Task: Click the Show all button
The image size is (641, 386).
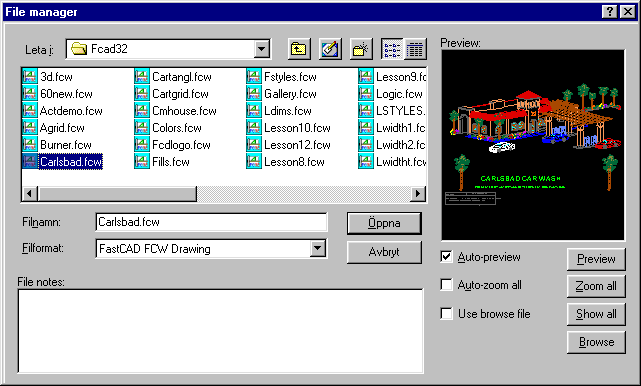Action: coord(596,314)
